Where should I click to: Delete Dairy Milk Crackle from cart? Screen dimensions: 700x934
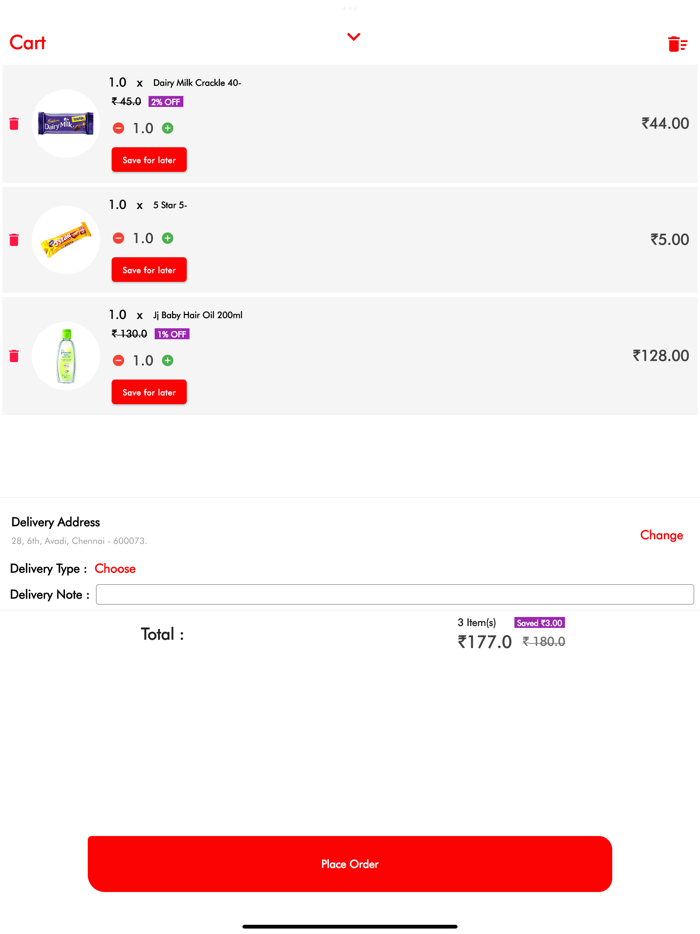(x=14, y=123)
